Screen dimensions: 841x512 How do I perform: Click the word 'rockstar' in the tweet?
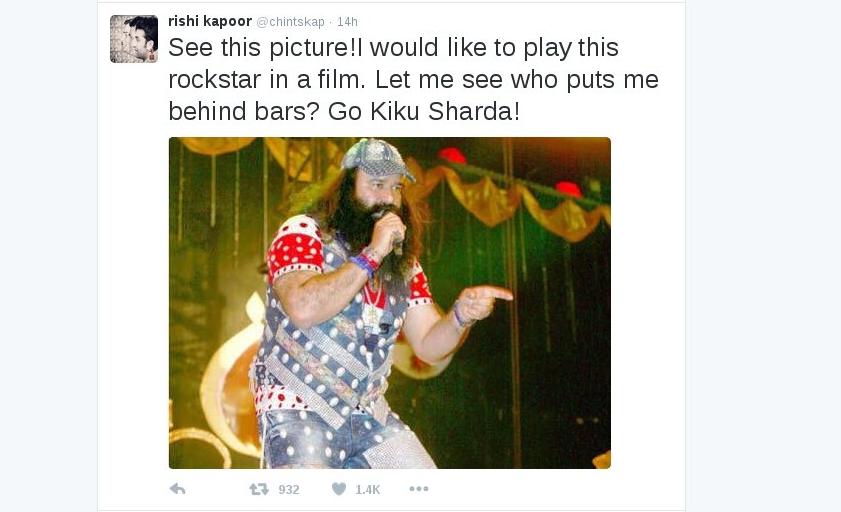click(x=215, y=79)
